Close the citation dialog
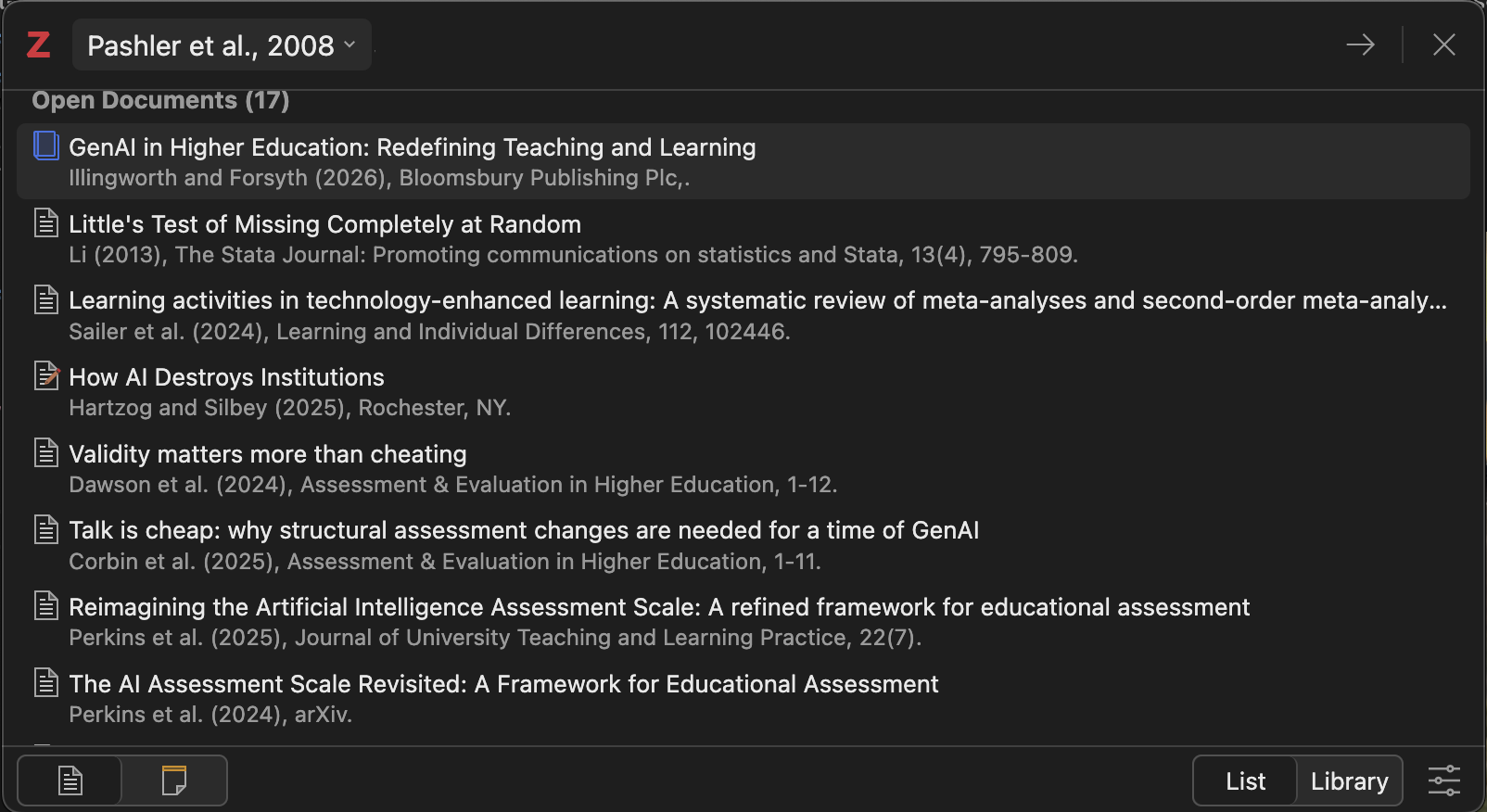 click(x=1443, y=44)
